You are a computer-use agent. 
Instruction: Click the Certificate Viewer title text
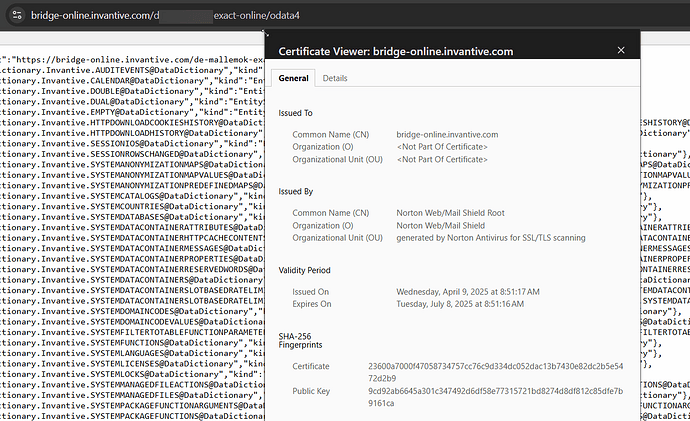[x=396, y=51]
